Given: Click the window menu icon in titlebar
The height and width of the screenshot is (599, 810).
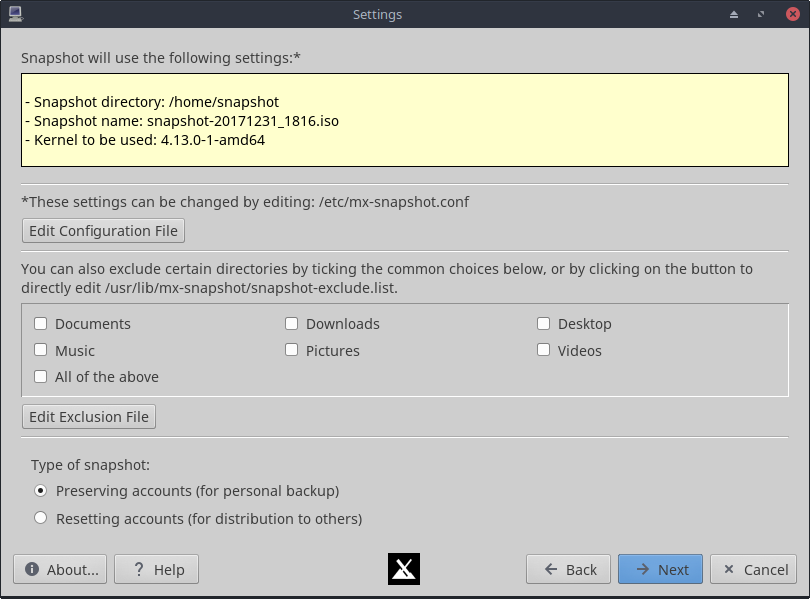Looking at the screenshot, I should [15, 14].
